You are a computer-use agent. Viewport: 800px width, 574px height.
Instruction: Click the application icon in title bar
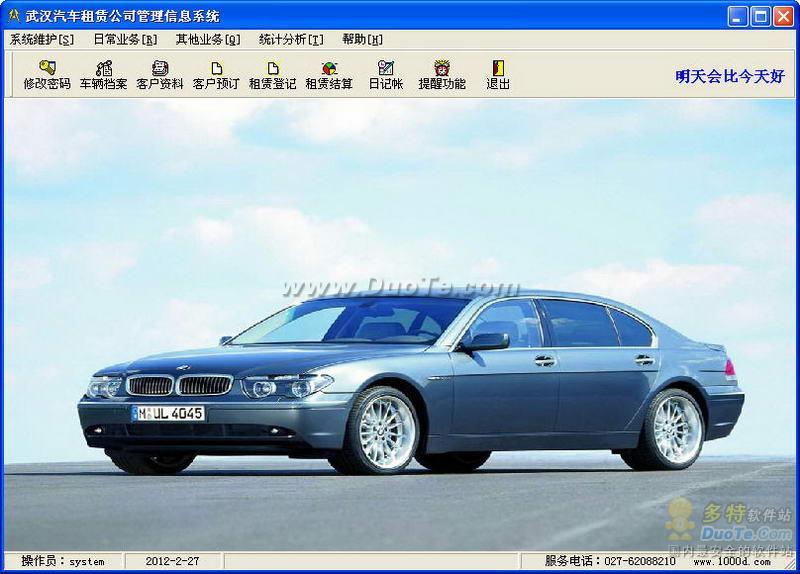(x=14, y=16)
